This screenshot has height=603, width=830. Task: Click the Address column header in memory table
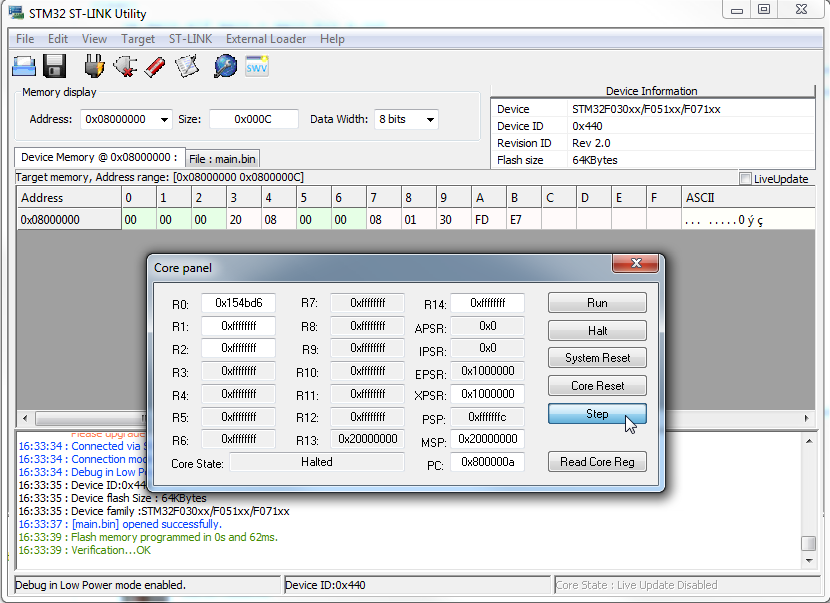coord(69,198)
